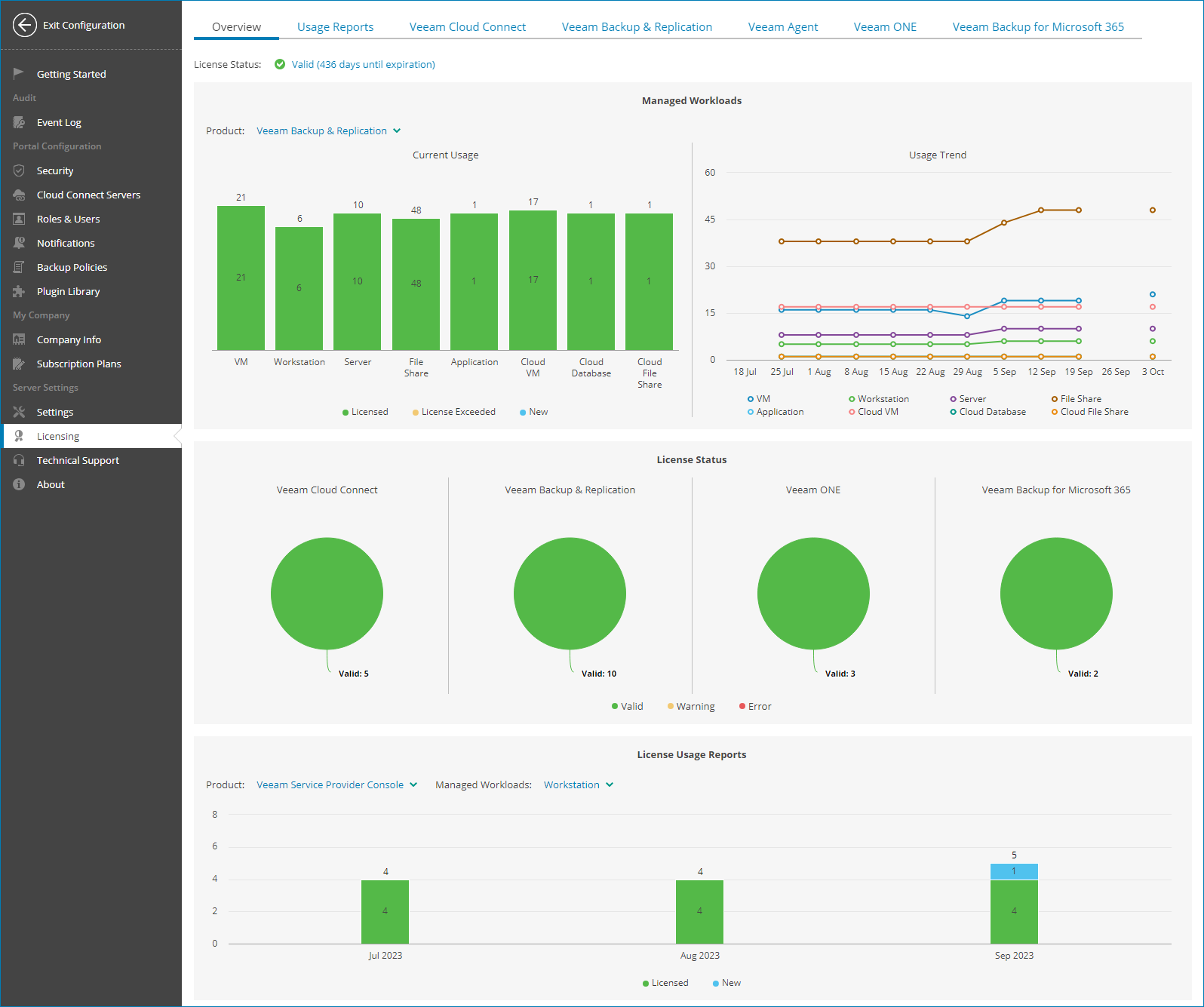Go to Cloud Connect Servers page
The width and height of the screenshot is (1204, 1007).
[x=91, y=195]
